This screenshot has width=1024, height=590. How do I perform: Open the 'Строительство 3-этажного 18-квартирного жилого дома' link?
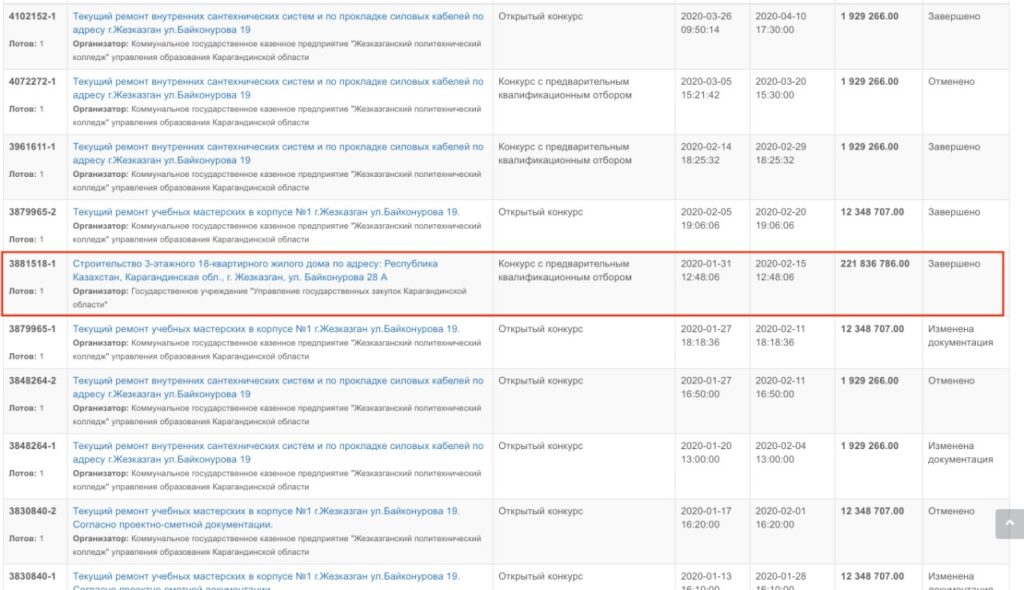click(x=255, y=270)
